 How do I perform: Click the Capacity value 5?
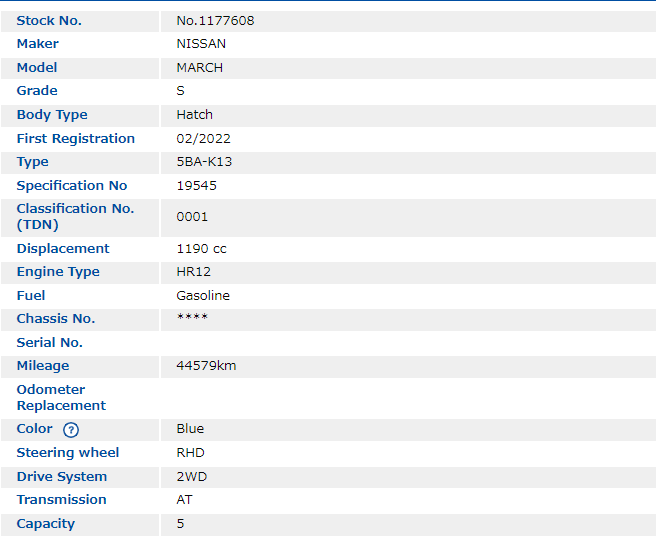(180, 524)
